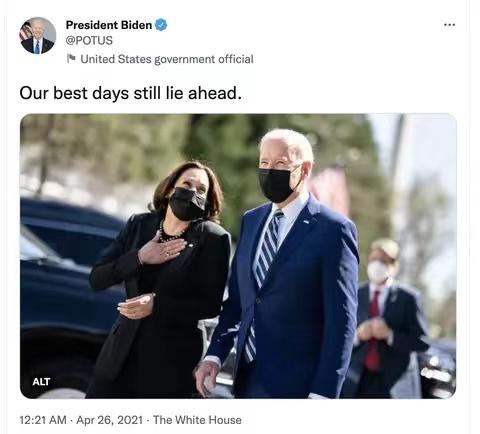480x434 pixels.
Task: Select the tweet text Our best days still lie ahead
Action: [x=130, y=93]
